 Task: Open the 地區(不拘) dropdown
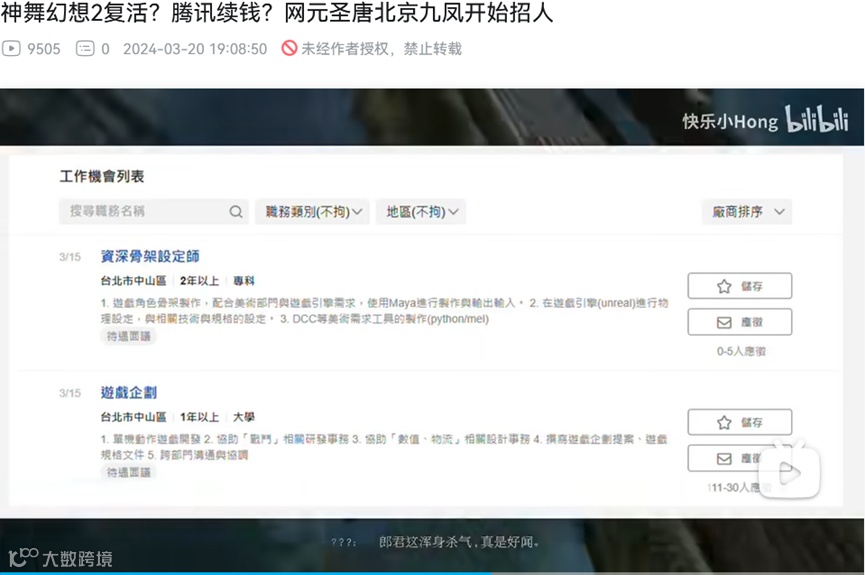(x=421, y=212)
